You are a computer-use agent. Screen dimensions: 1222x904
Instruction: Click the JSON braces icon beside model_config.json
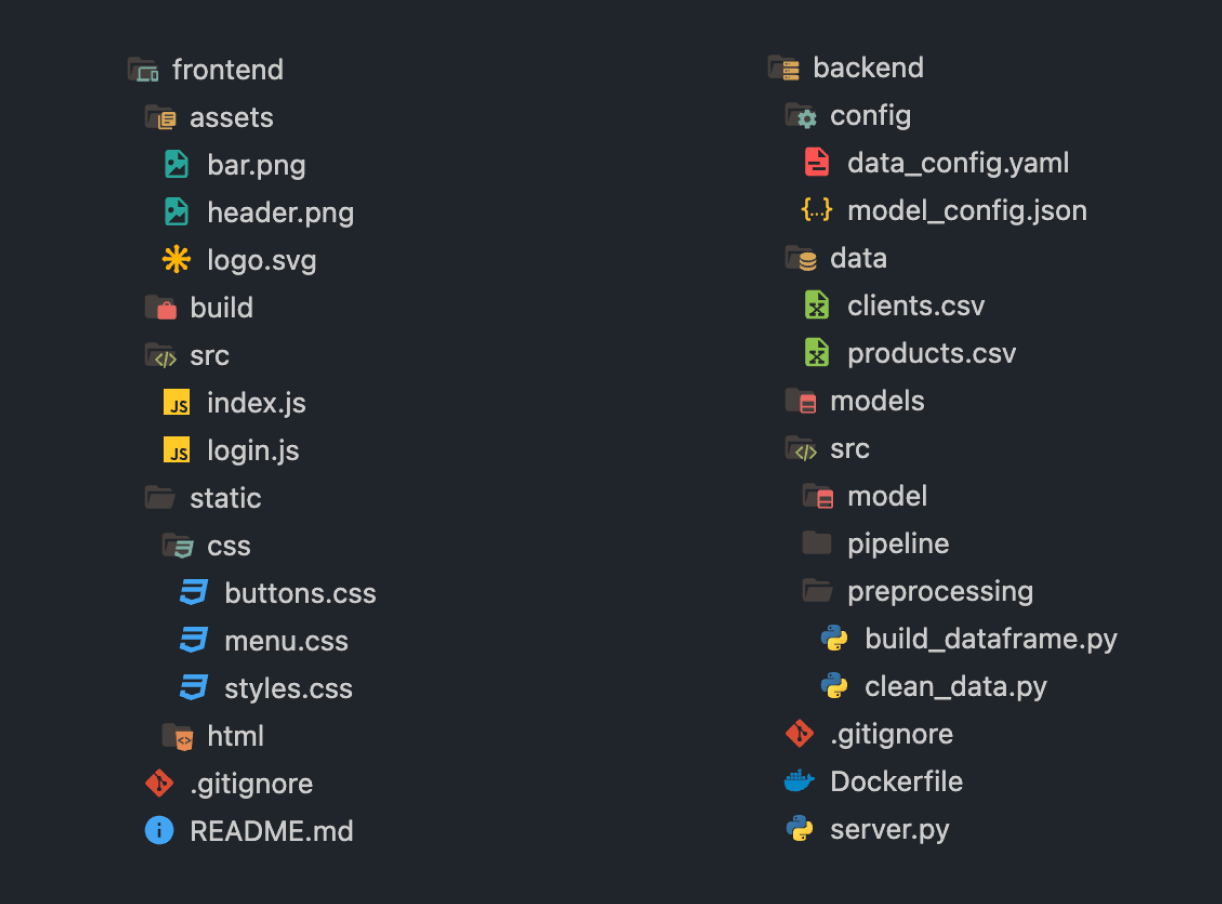point(817,210)
